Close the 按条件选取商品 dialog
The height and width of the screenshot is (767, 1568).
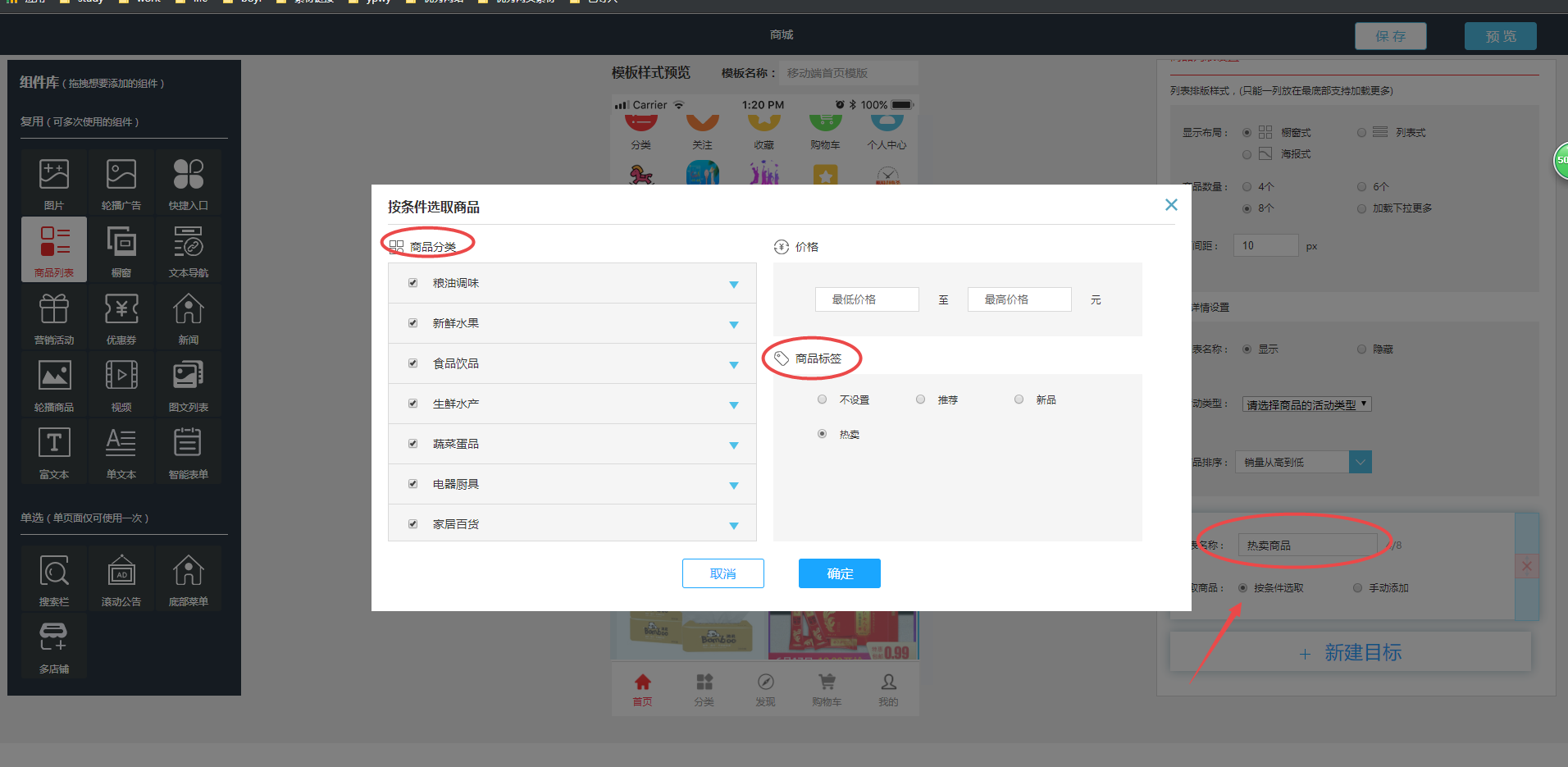tap(1171, 205)
